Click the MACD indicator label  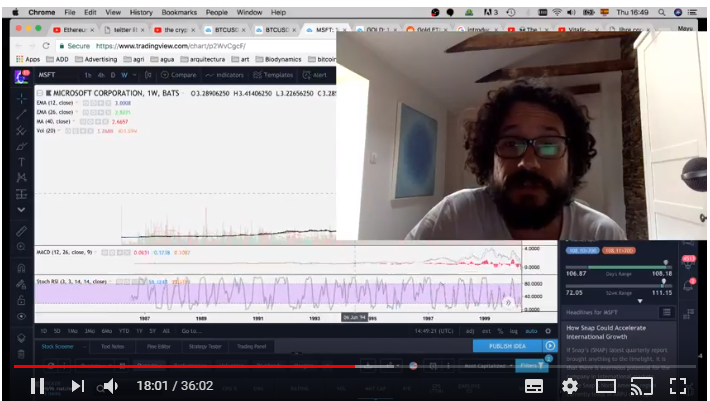[x=64, y=252]
